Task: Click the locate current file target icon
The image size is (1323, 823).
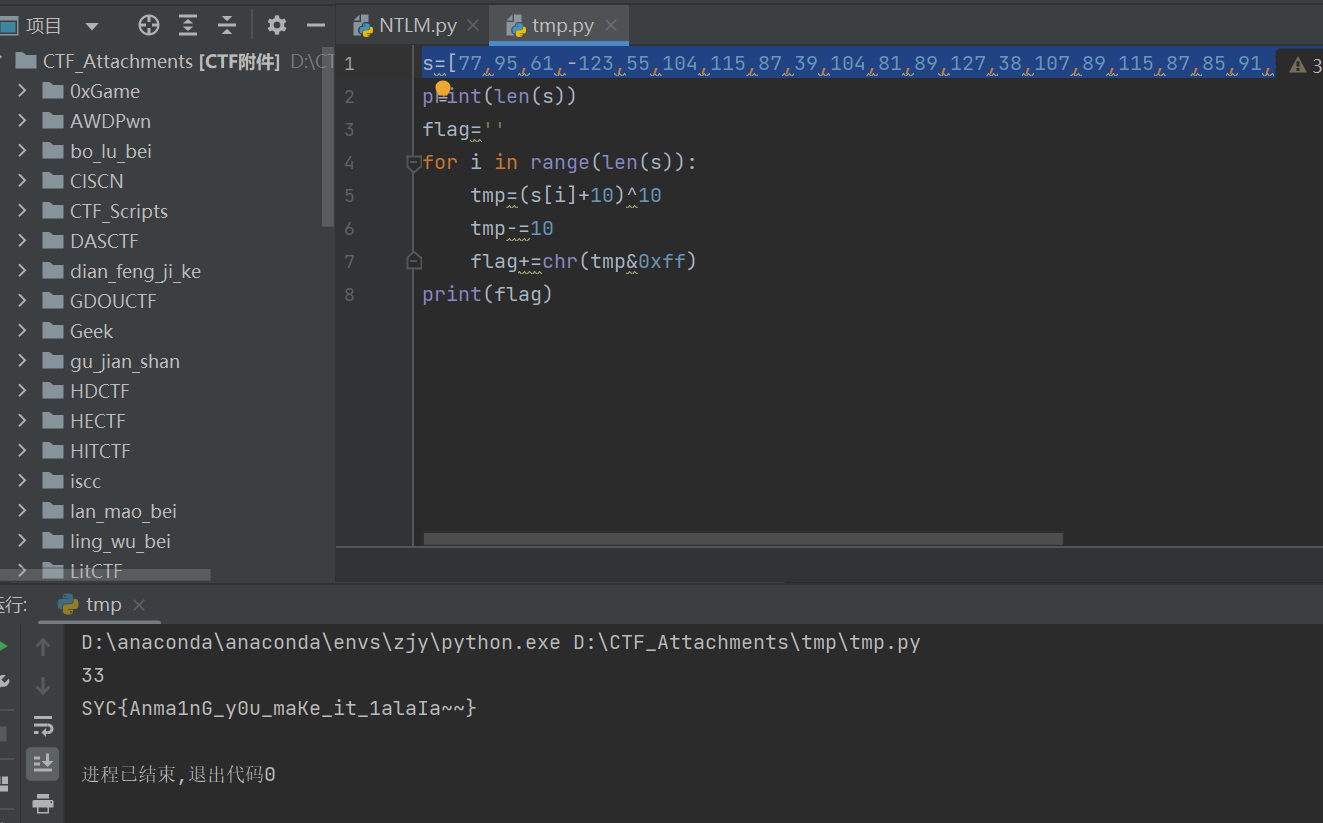Action: click(148, 25)
